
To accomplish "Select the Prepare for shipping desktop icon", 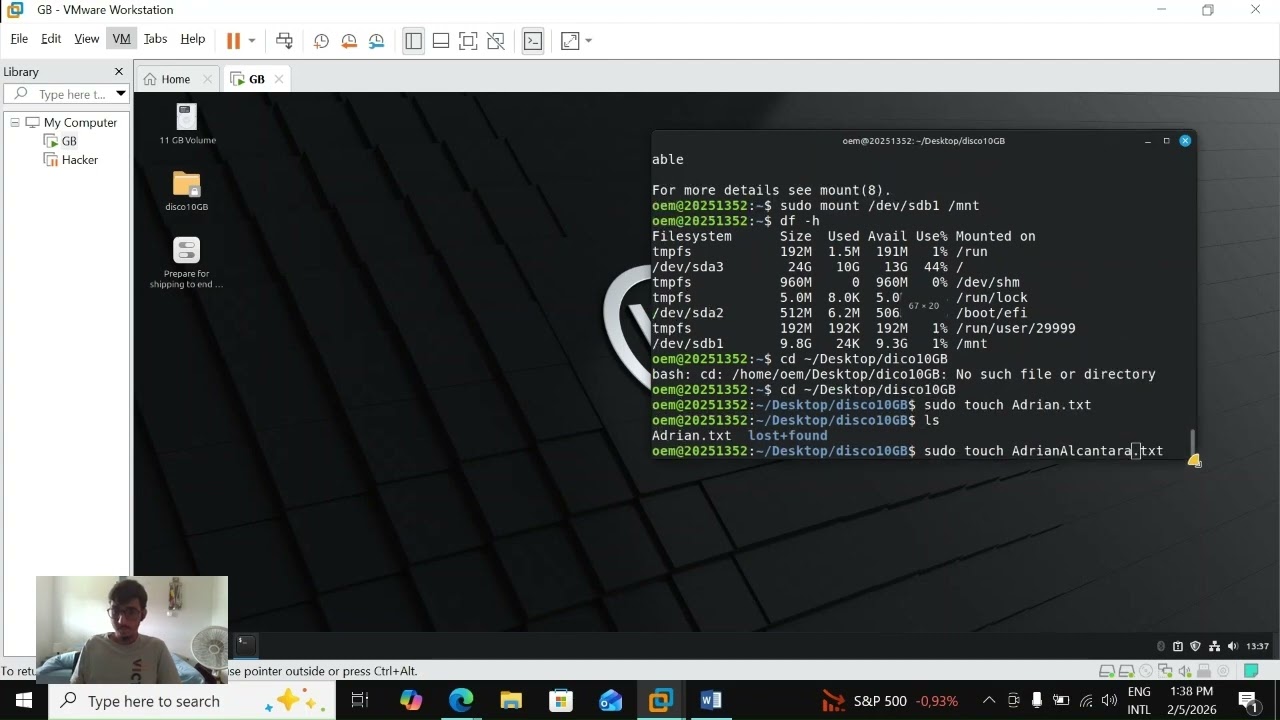I will (x=187, y=263).
